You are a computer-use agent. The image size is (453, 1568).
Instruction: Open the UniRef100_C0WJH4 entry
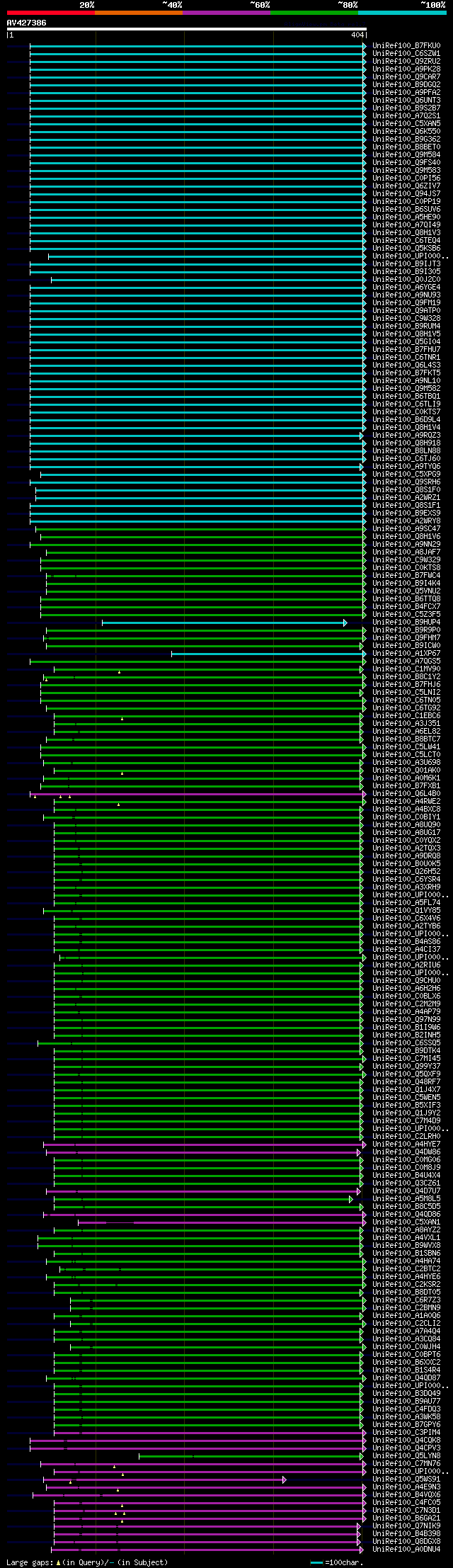tap(406, 1347)
